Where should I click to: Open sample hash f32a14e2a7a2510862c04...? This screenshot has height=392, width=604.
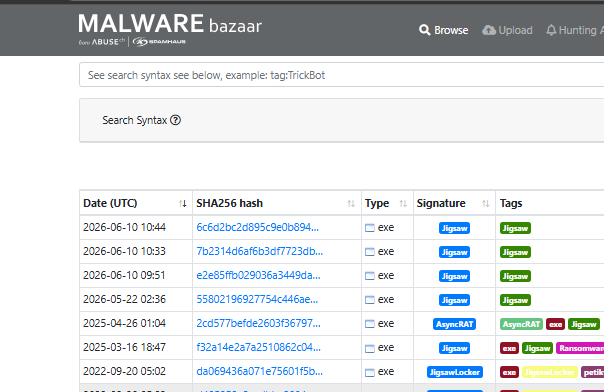tap(258, 347)
